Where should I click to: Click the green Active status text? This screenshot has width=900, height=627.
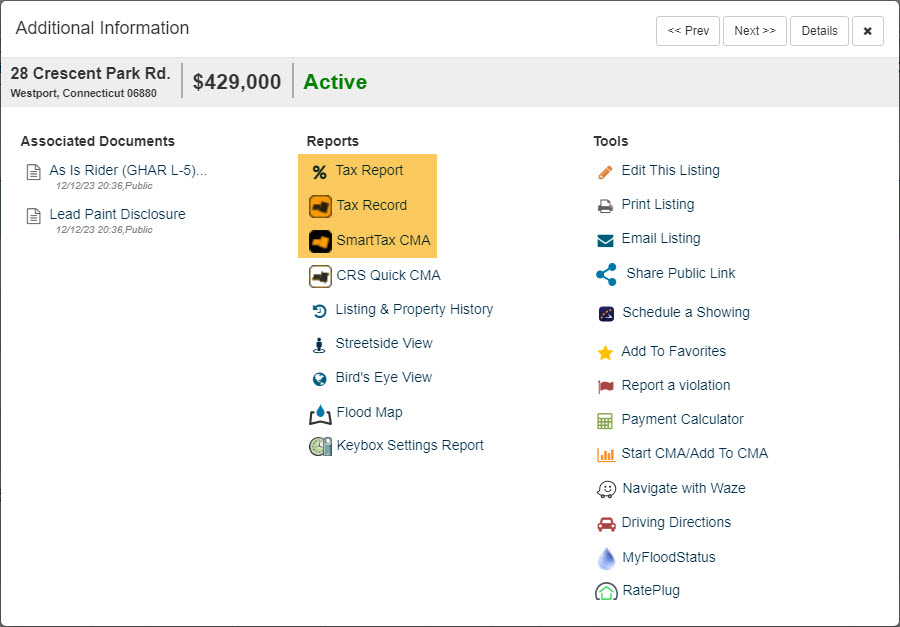tap(335, 82)
